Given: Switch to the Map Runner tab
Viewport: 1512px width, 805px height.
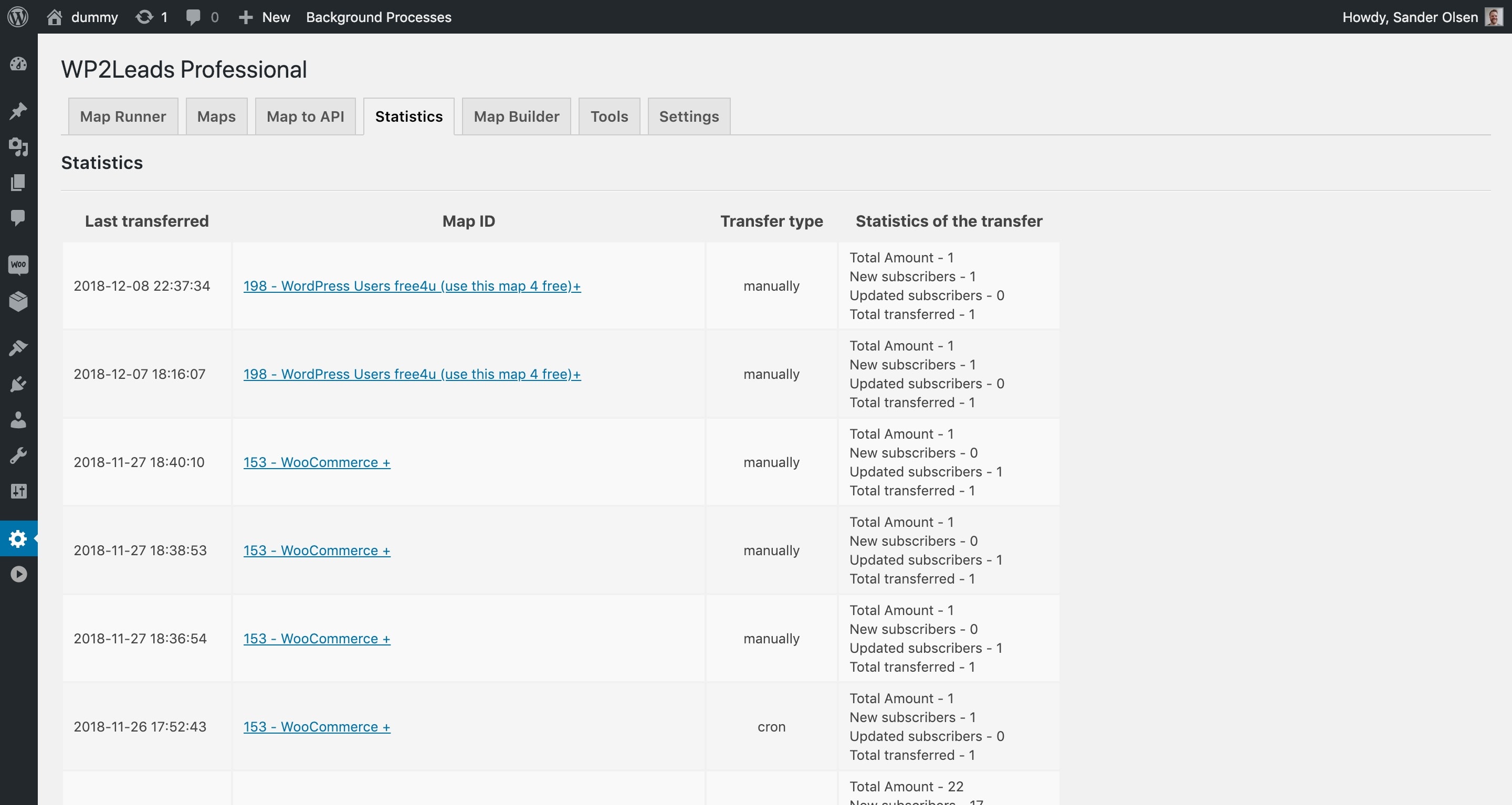Looking at the screenshot, I should pos(123,116).
